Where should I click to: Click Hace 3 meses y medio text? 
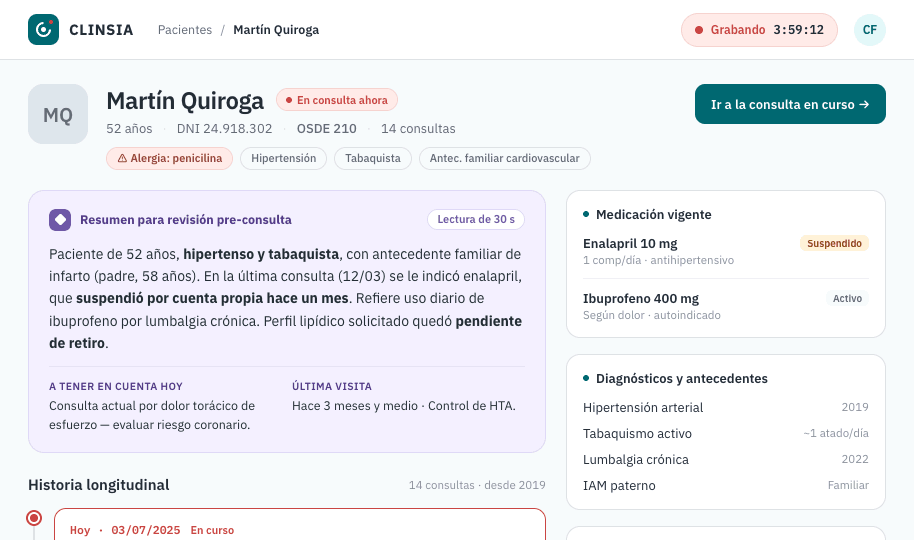(355, 406)
